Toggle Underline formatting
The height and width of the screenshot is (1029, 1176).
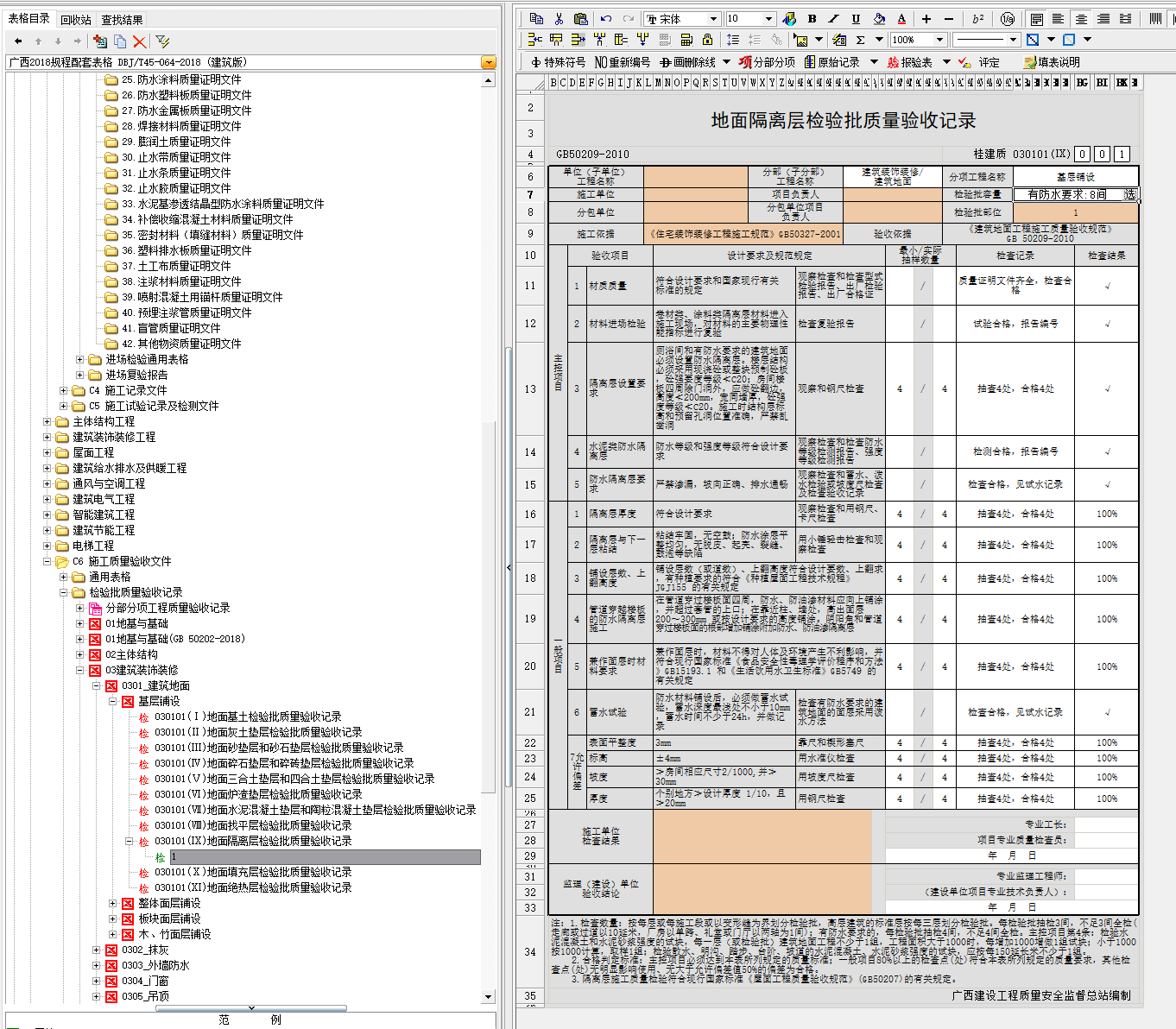(x=856, y=18)
